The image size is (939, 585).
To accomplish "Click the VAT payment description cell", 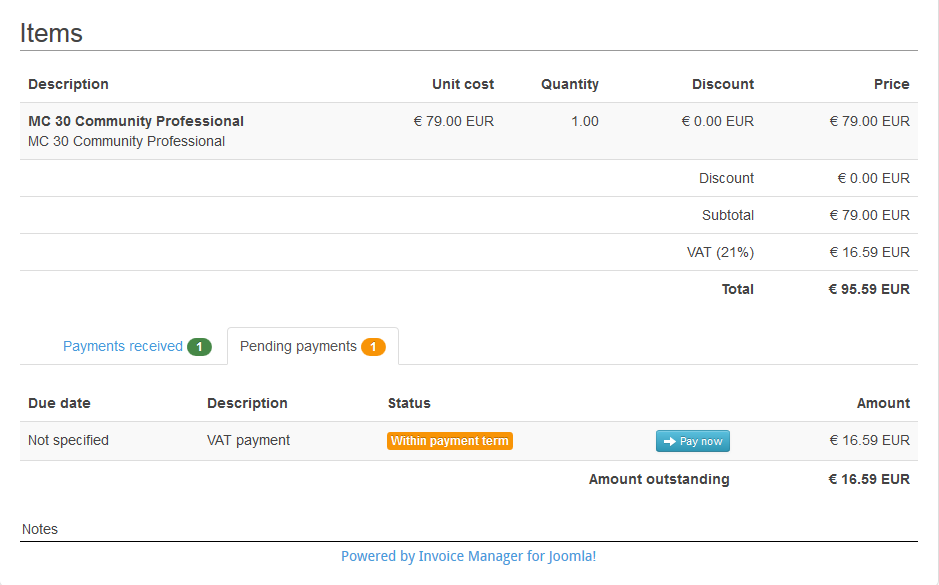I will pyautogui.click(x=248, y=440).
